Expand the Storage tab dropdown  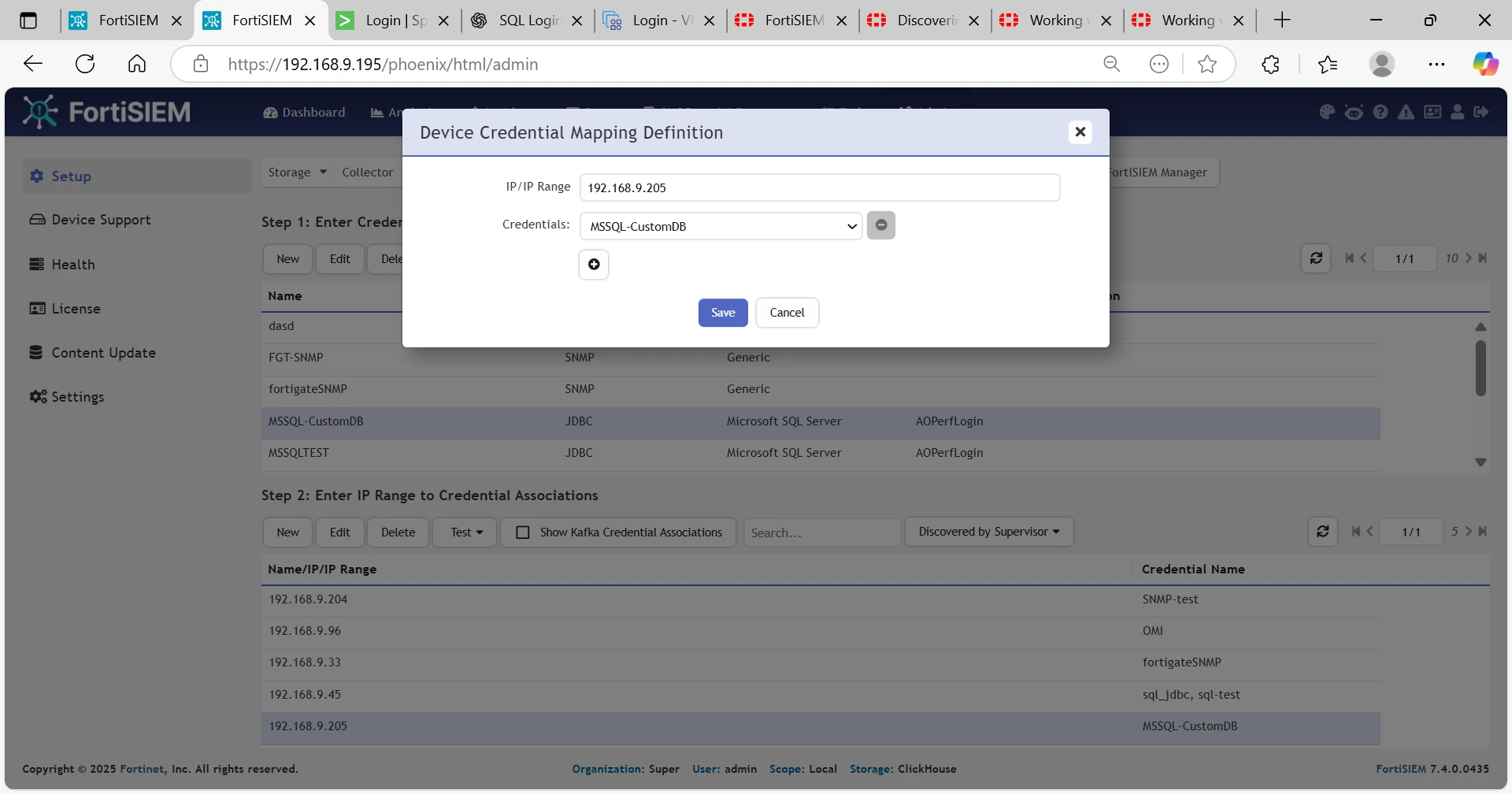click(x=298, y=173)
